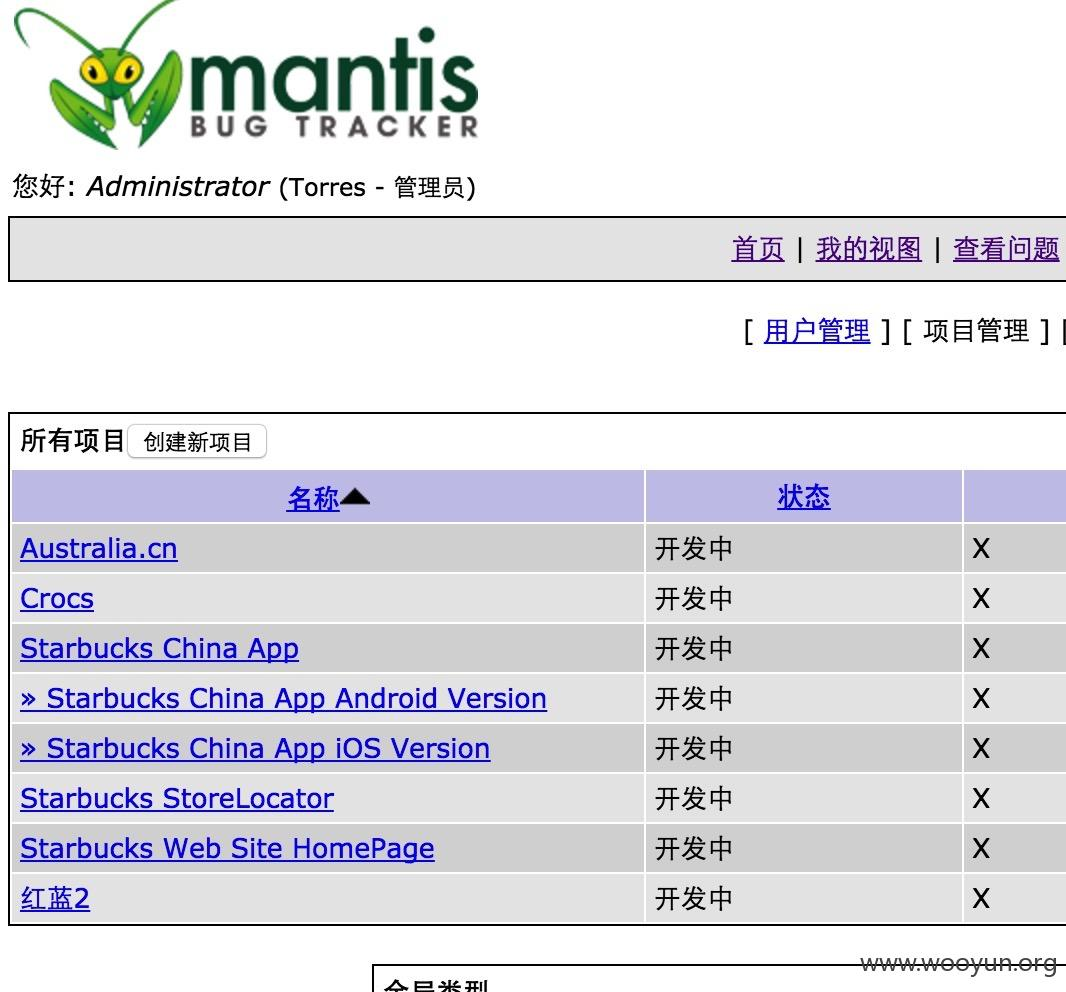Viewport: 1066px width, 992px height.
Task: Click 开发中 status in 红蓝2 row
Action: point(693,899)
